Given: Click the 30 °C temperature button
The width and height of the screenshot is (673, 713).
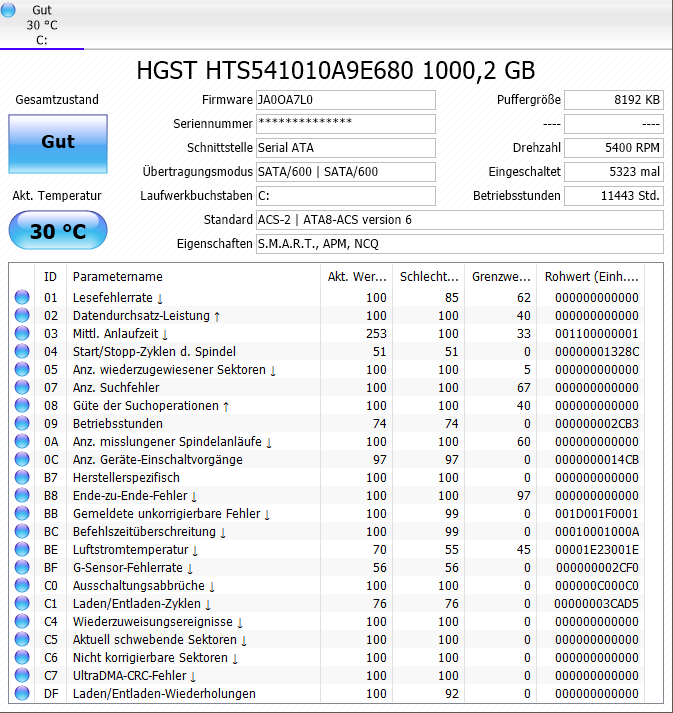Looking at the screenshot, I should pos(58,231).
